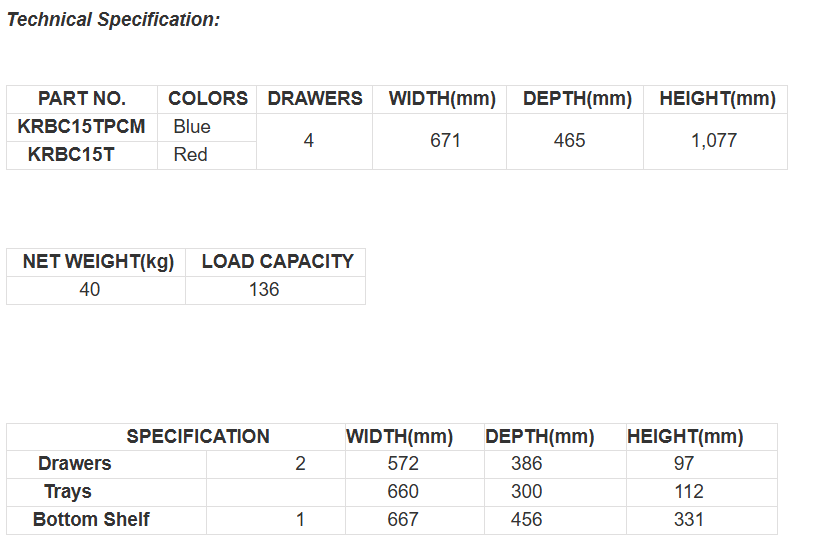Select the PART NO. column header
Screen dimensions: 816x539
point(82,99)
